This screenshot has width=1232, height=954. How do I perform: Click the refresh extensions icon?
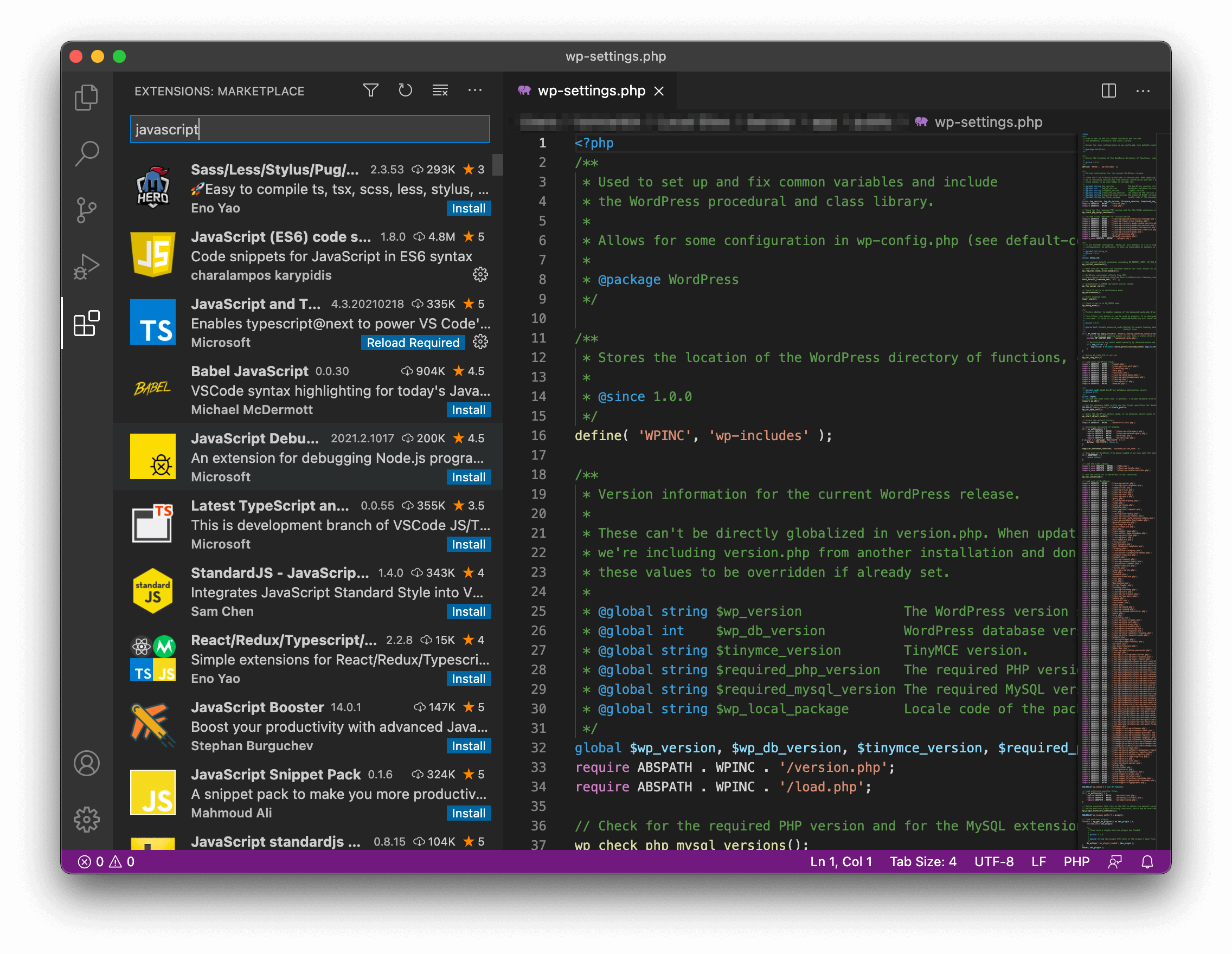point(405,90)
